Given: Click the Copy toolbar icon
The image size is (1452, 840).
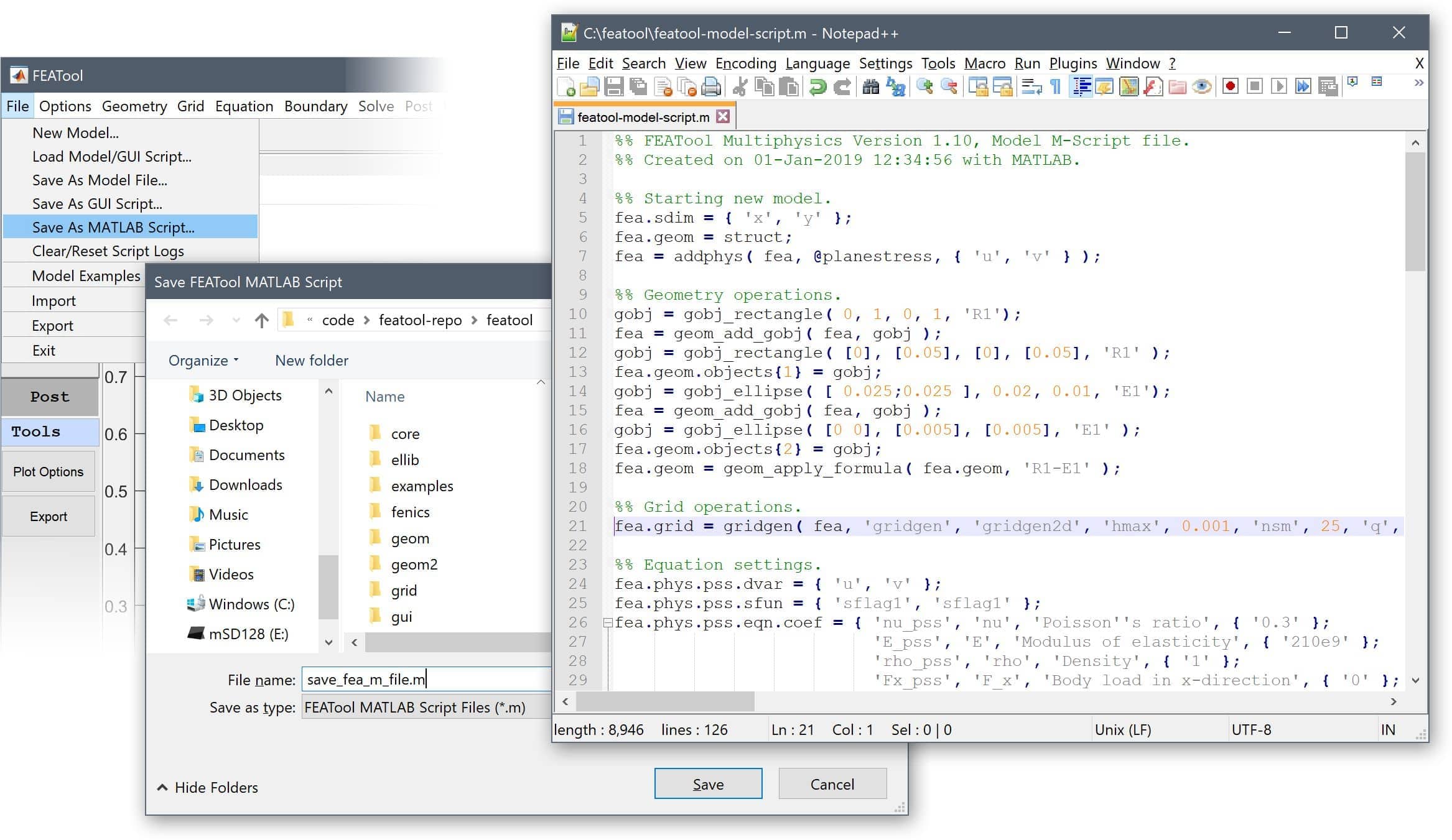Looking at the screenshot, I should coord(764,87).
